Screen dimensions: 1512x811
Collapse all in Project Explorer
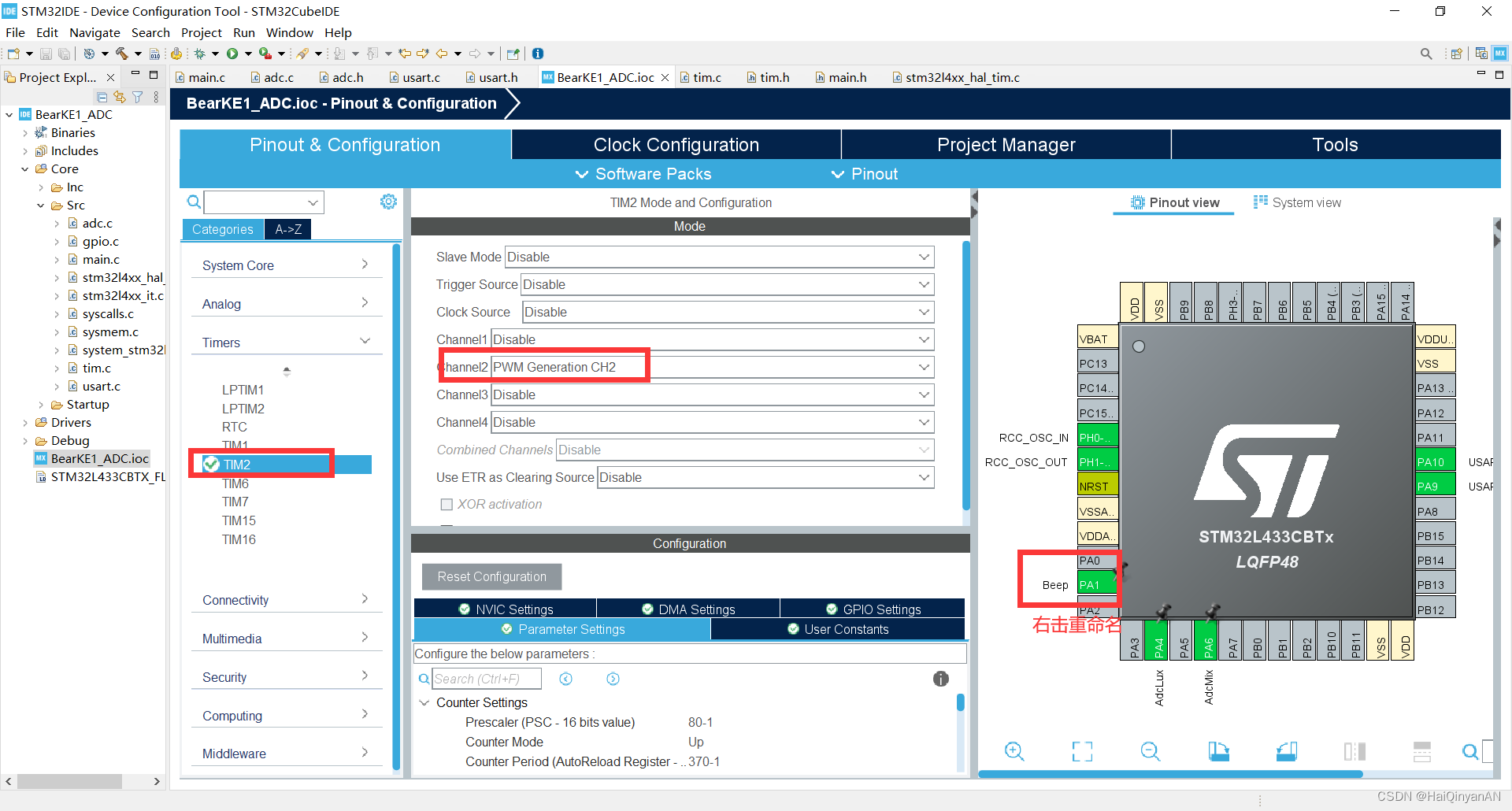pos(102,97)
